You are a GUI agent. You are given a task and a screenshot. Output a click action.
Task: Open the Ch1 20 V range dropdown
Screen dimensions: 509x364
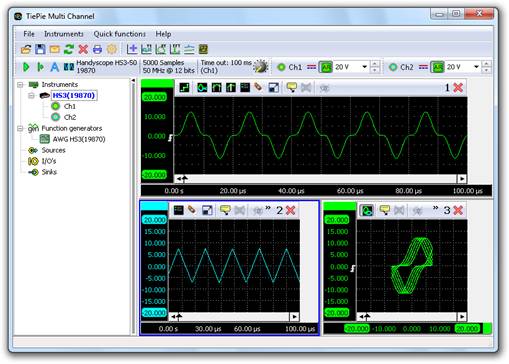coord(364,67)
